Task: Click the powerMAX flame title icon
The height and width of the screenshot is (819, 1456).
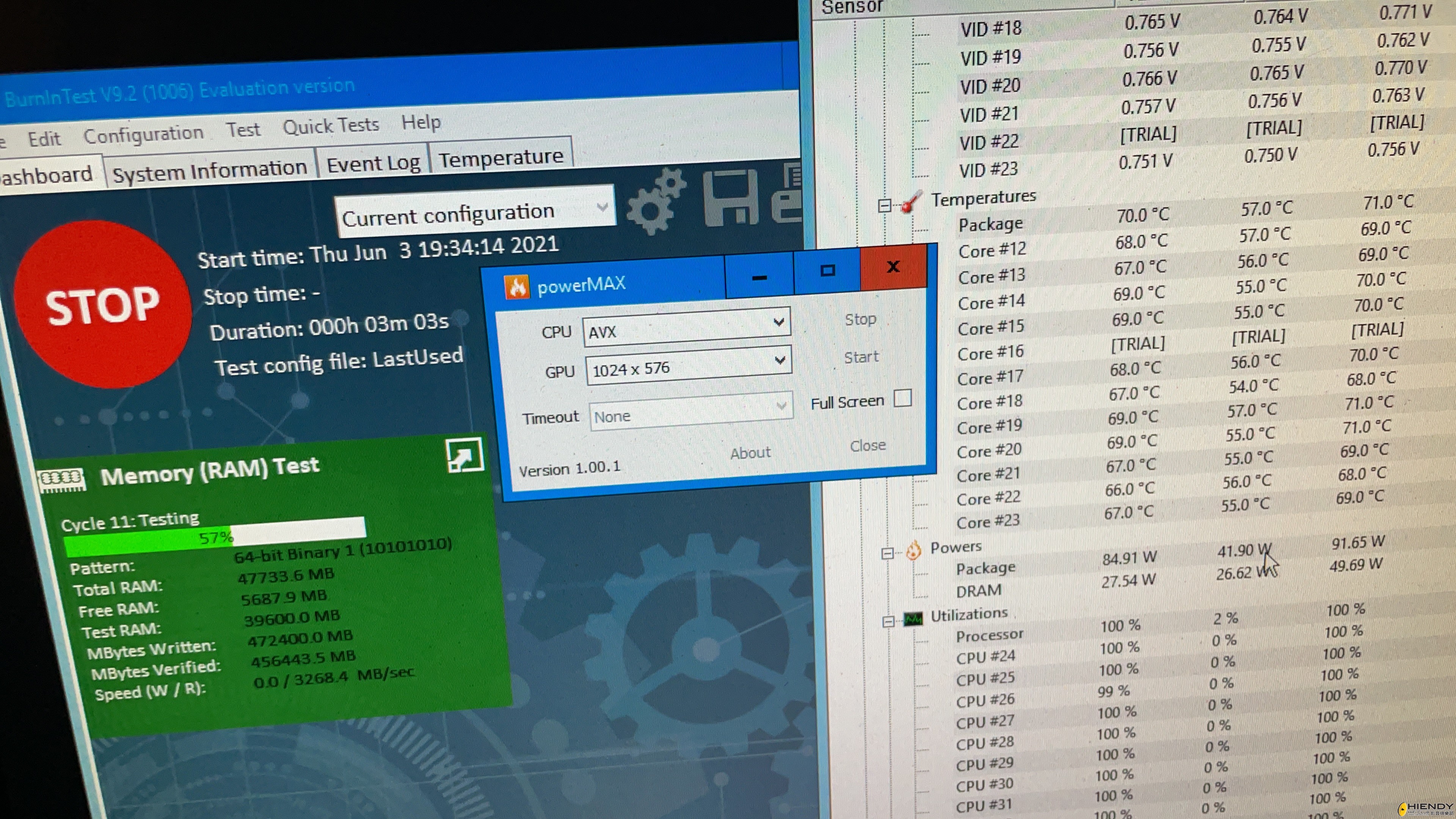Action: click(x=516, y=287)
